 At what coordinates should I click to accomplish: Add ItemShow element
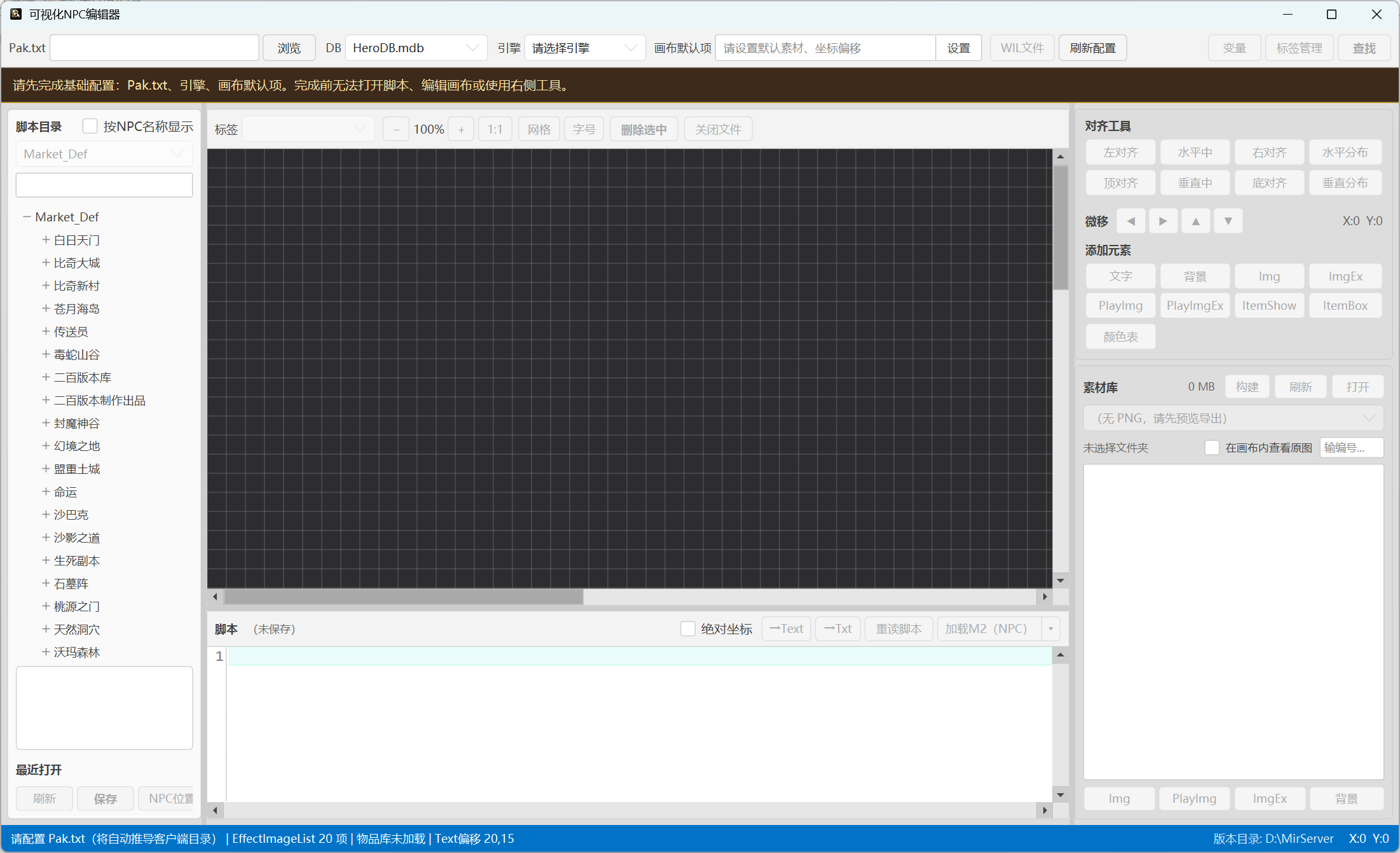point(1269,306)
